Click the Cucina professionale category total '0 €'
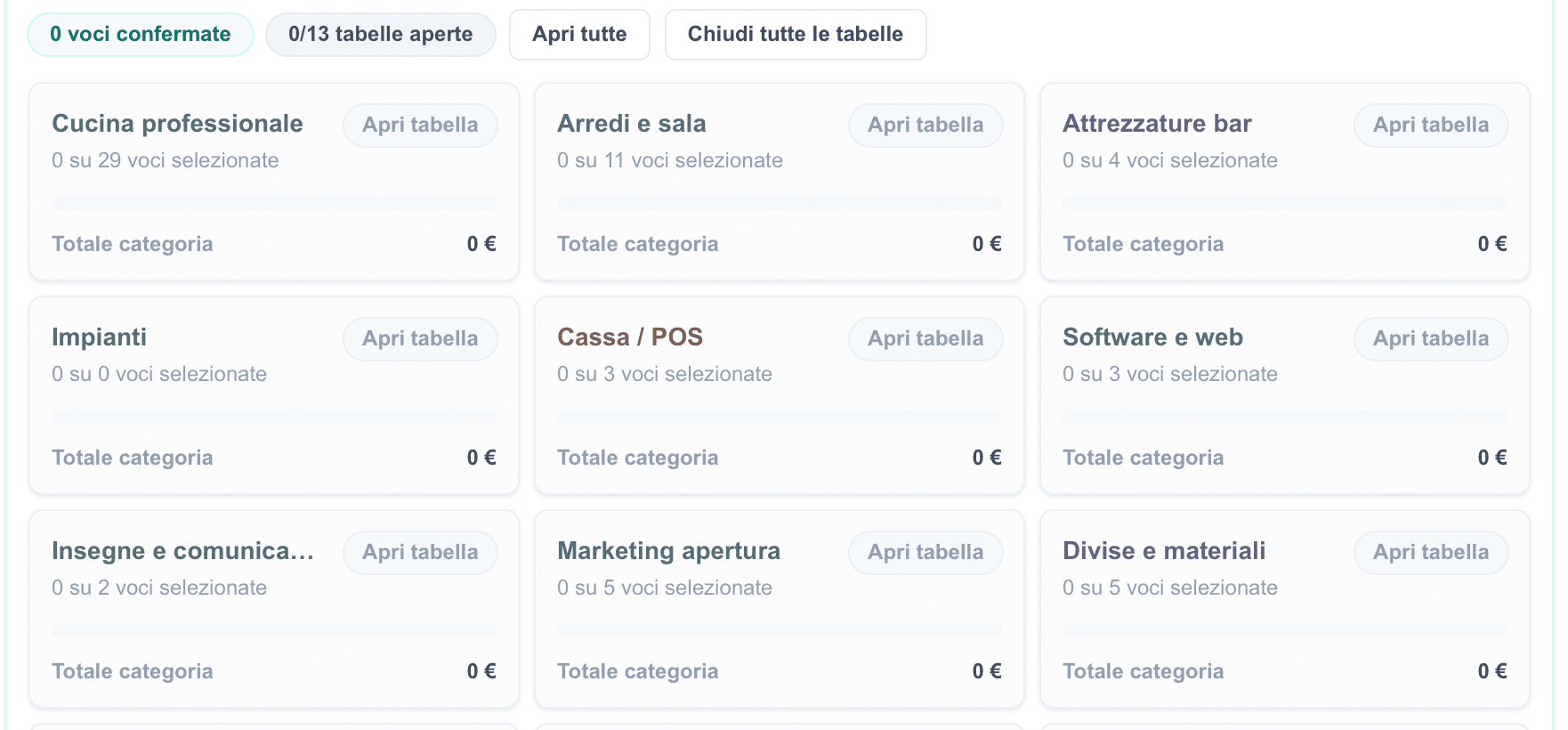The height and width of the screenshot is (730, 1568). [x=481, y=244]
